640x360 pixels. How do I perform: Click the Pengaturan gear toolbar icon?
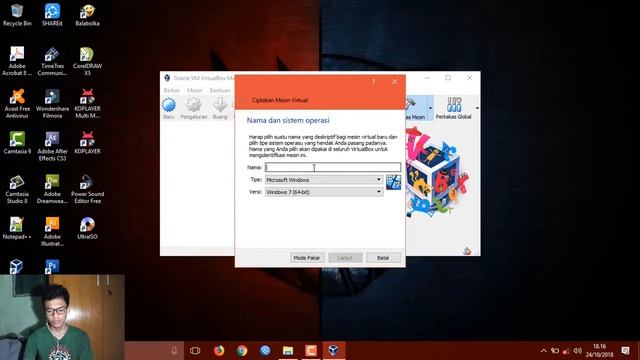coord(193,108)
